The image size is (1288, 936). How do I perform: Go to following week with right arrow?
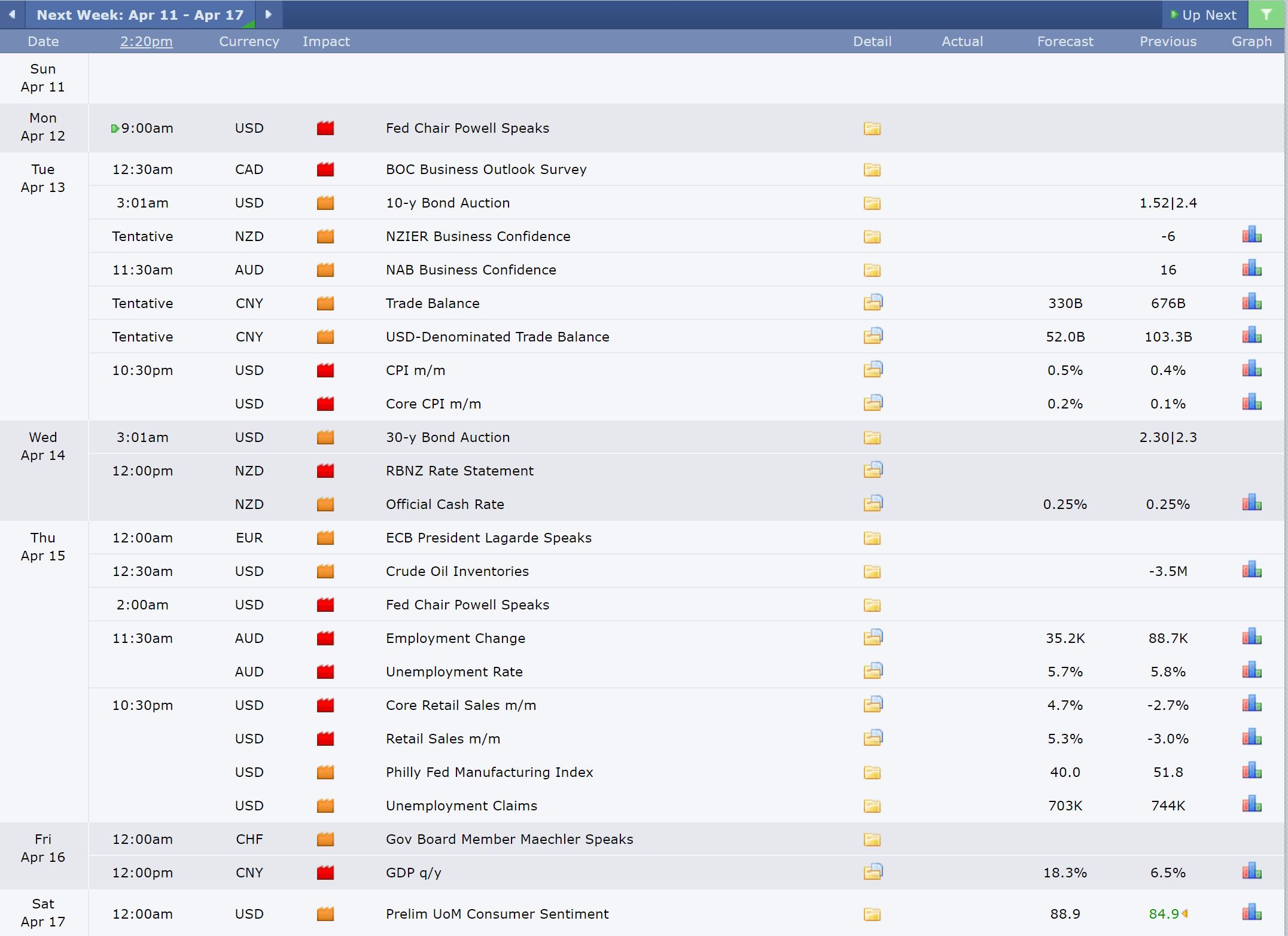point(269,14)
